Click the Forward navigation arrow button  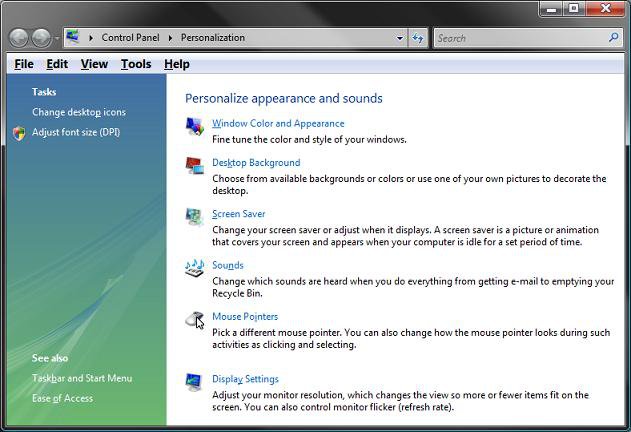(41, 38)
